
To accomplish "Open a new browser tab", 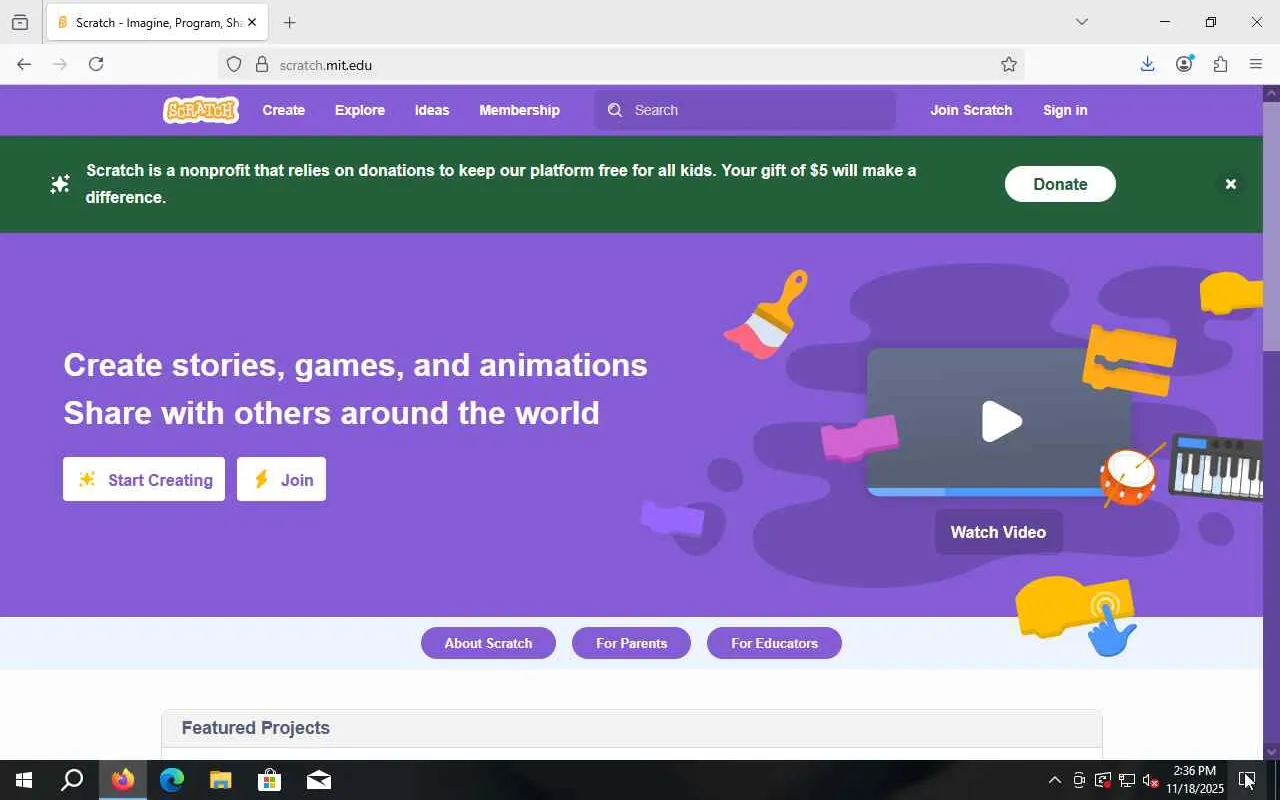I will (x=289, y=22).
